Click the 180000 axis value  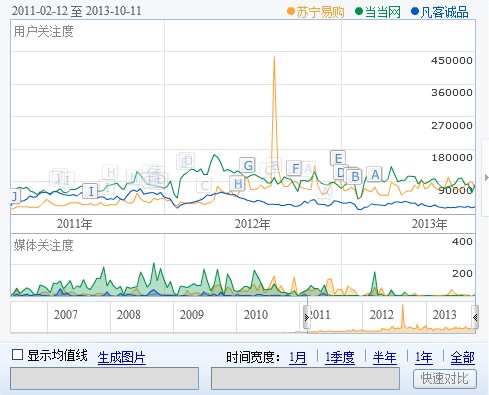[x=452, y=157]
